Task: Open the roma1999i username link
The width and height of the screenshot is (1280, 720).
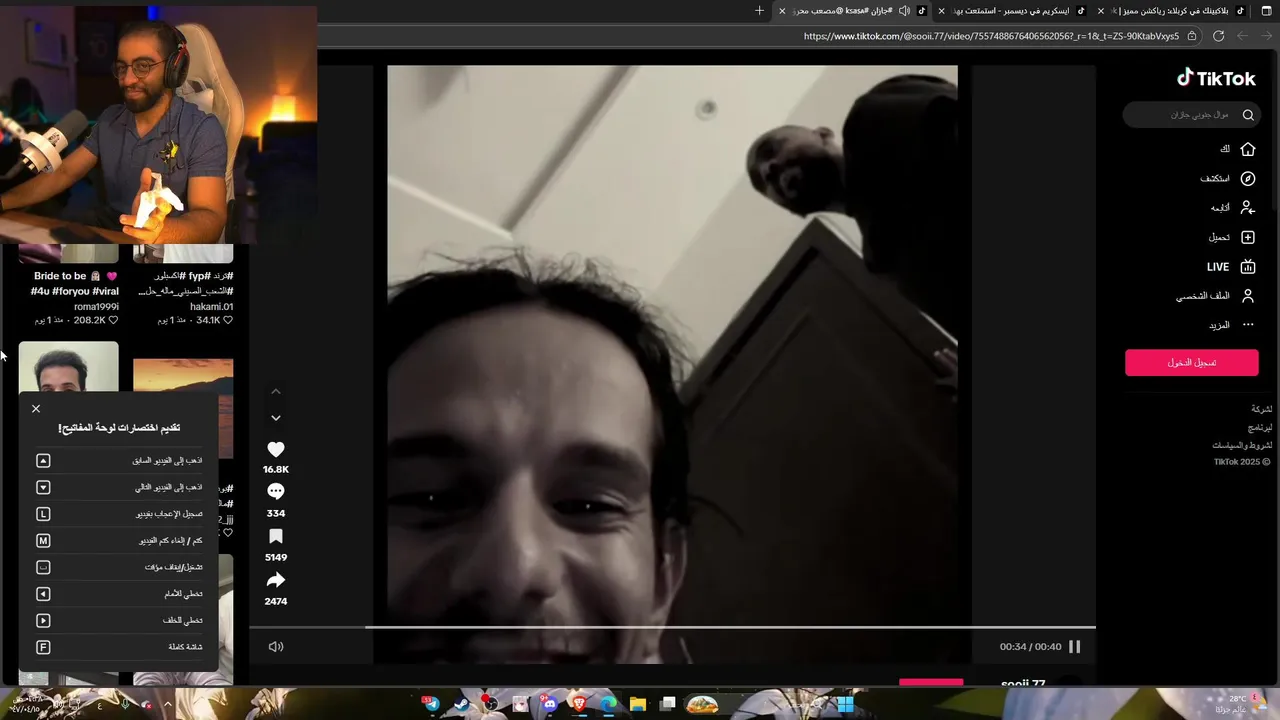Action: (96, 307)
